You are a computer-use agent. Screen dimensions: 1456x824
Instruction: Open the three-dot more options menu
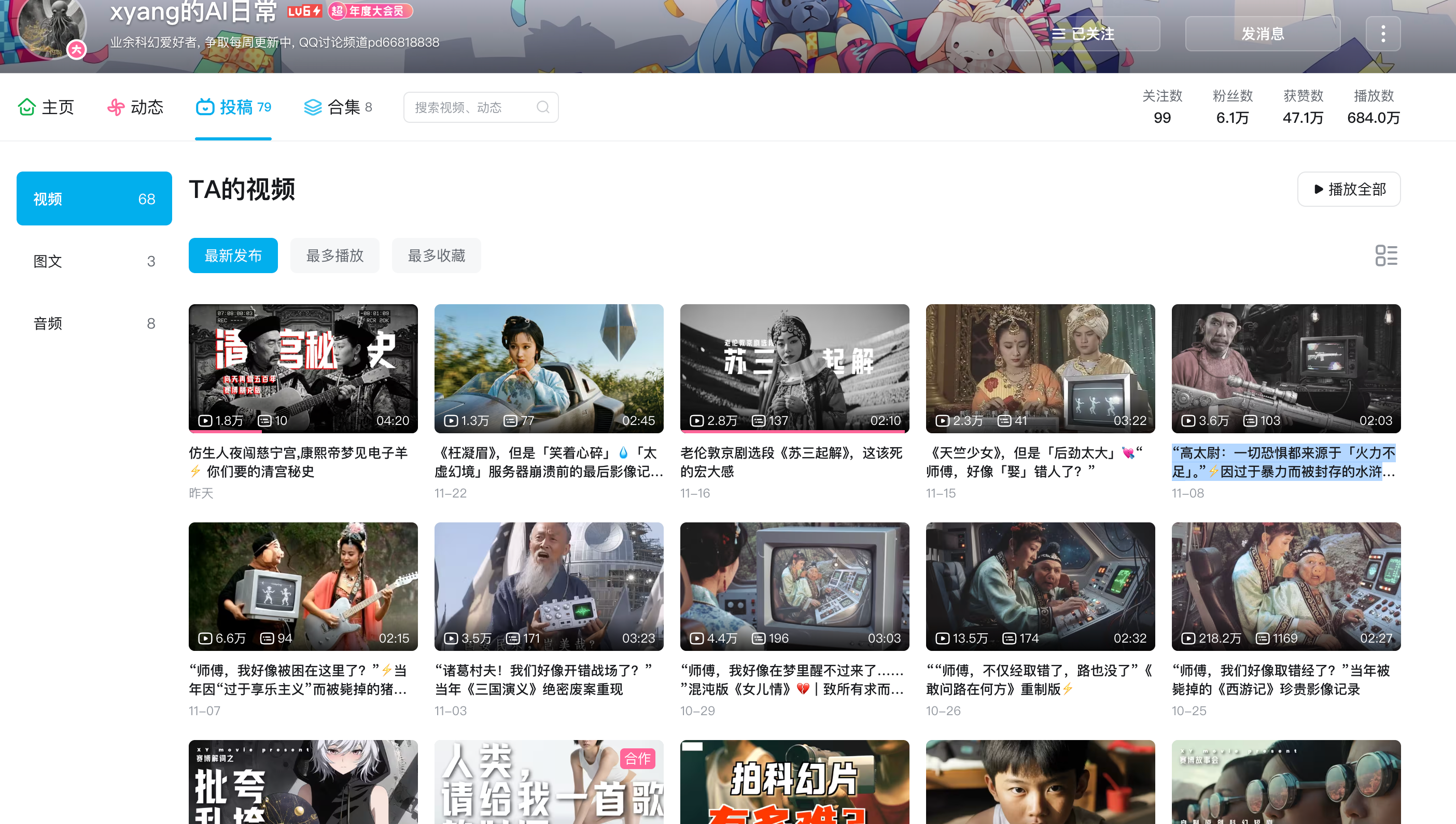click(x=1382, y=34)
